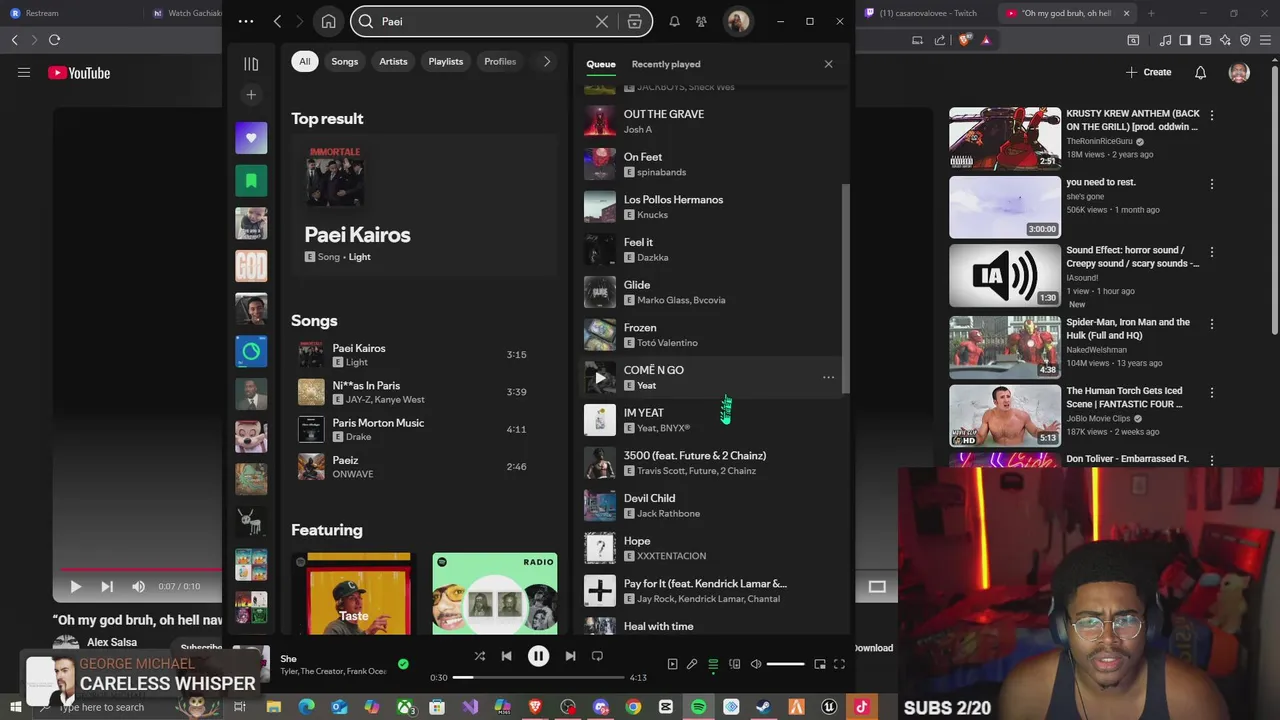The width and height of the screenshot is (1280, 720).
Task: Open options menu for 'you need to rest' video
Action: coord(1212,184)
